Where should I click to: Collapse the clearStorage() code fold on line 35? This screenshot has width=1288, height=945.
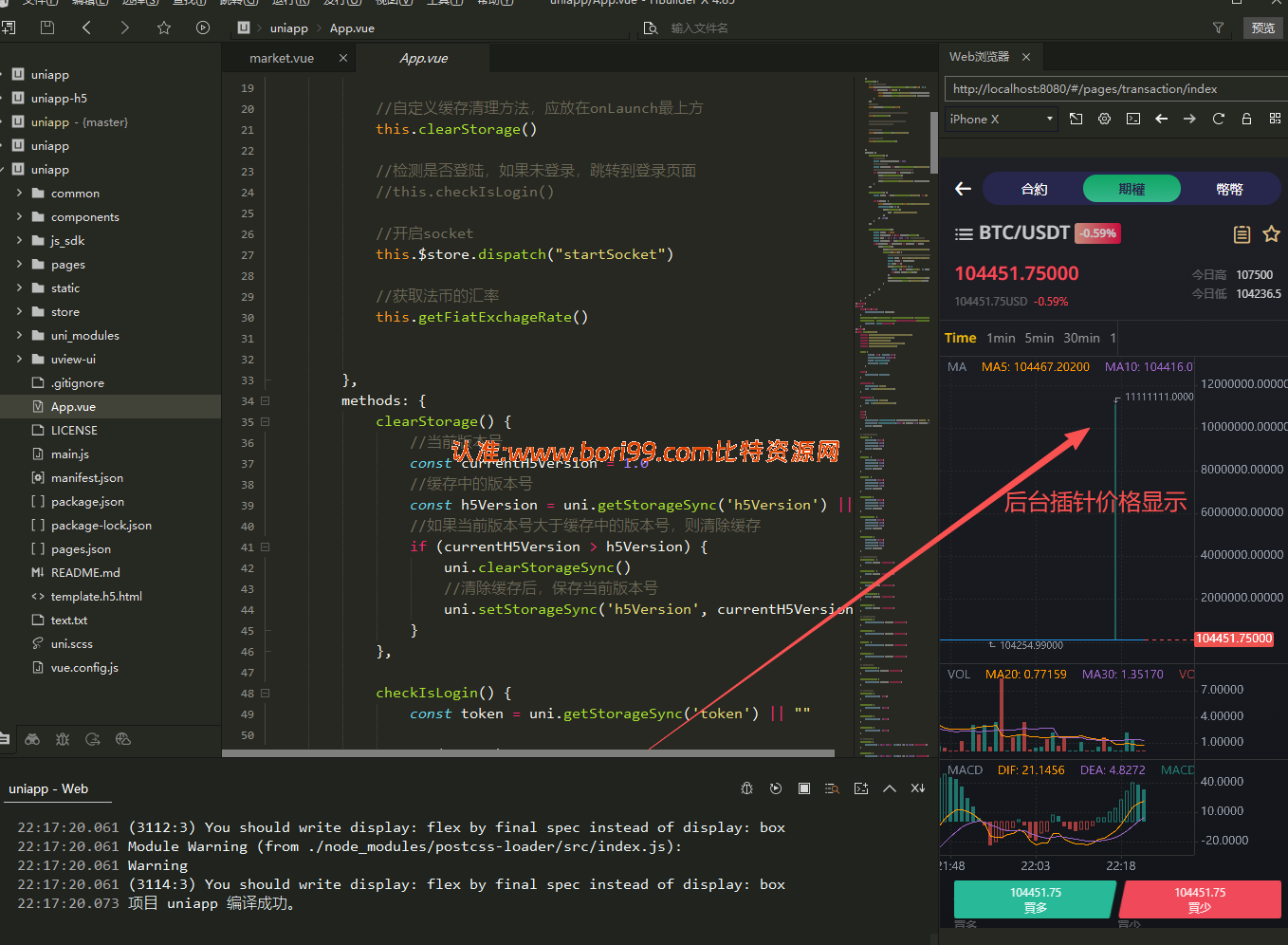[266, 422]
